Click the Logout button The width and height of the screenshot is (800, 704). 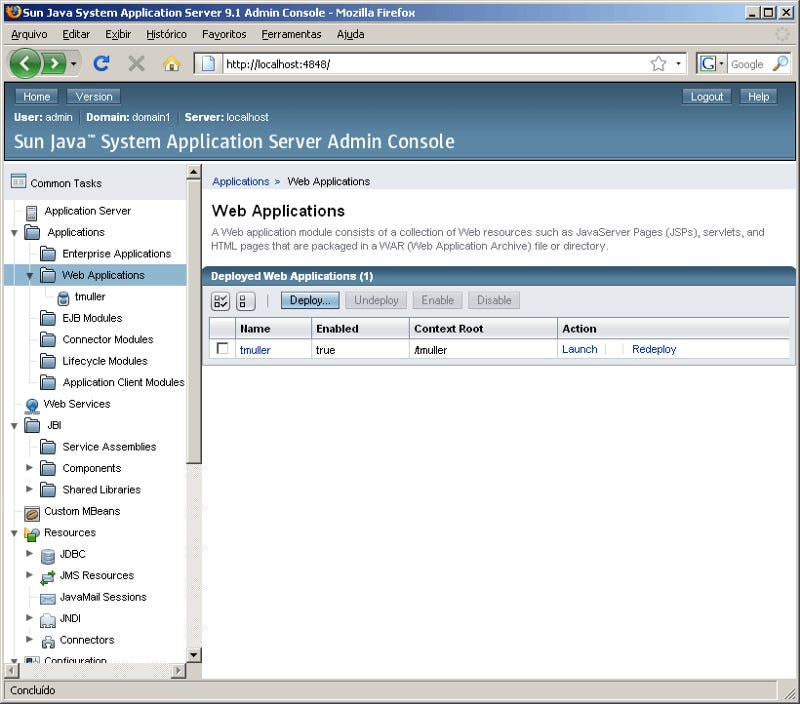point(707,97)
